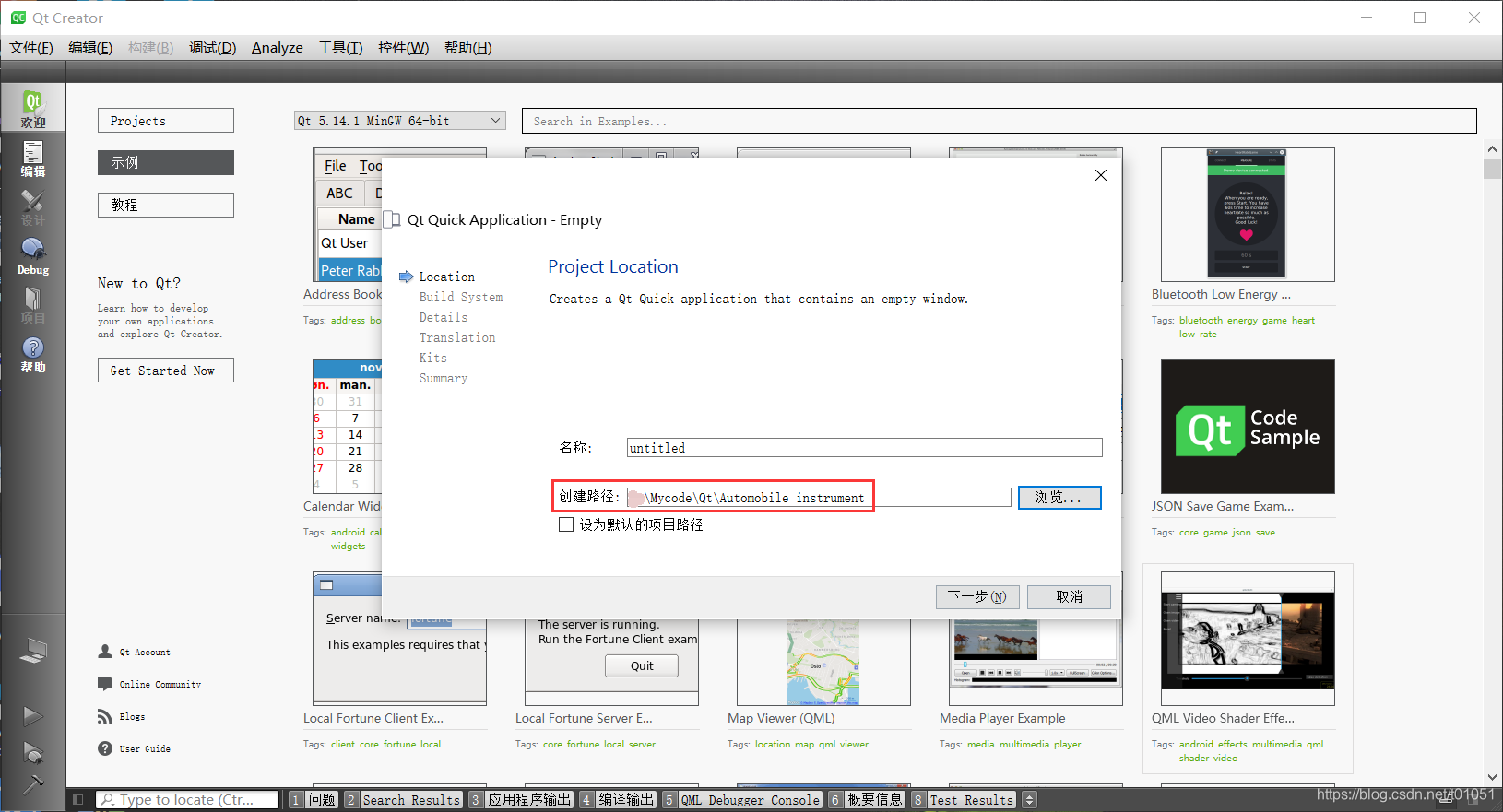This screenshot has height=812, width=1503.
Task: Open the Qt 5.14.1 MinGW 64-bit dropdown
Action: point(400,121)
